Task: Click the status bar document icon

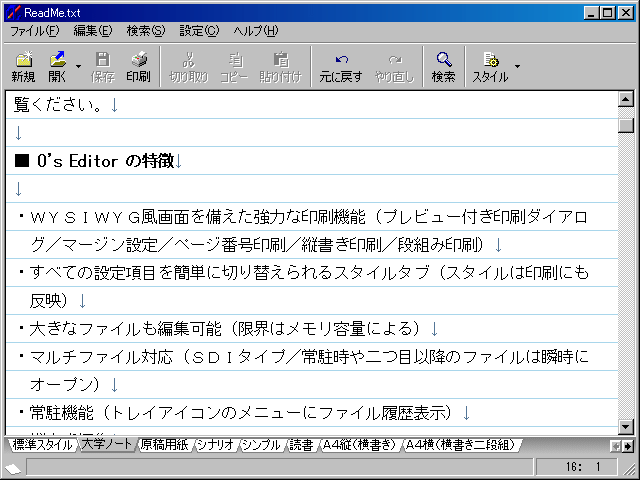Action: click(x=13, y=468)
